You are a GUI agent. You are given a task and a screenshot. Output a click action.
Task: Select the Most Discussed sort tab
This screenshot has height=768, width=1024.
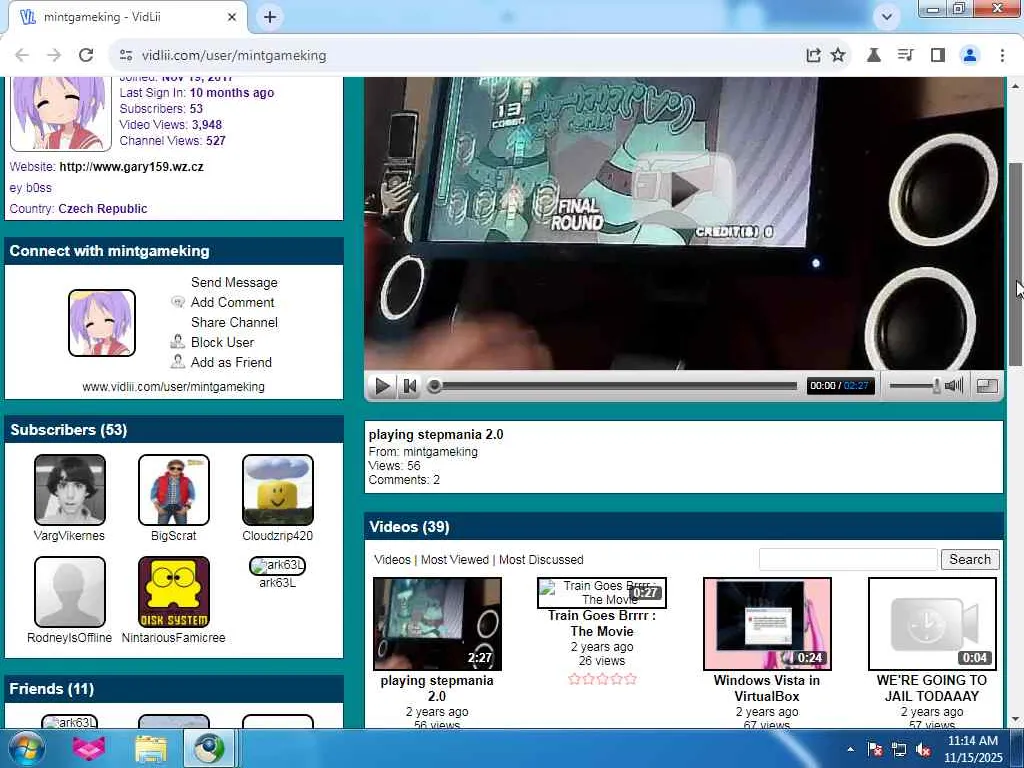[x=541, y=560]
